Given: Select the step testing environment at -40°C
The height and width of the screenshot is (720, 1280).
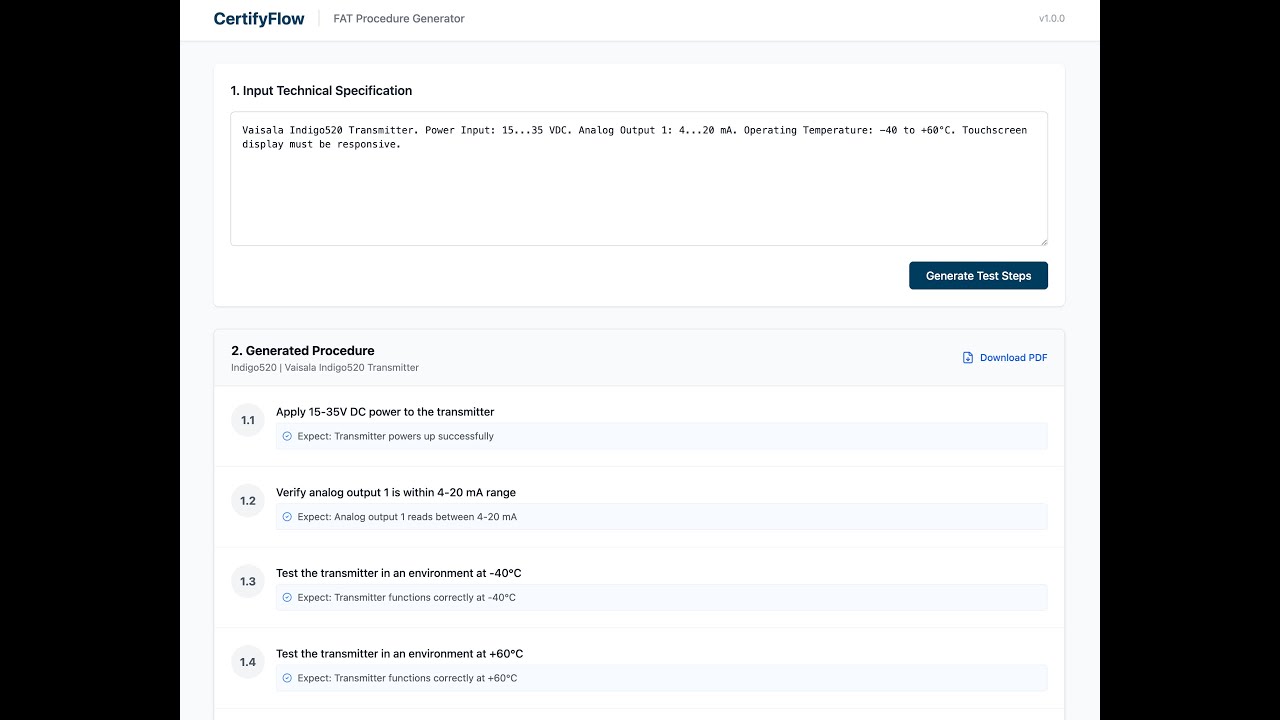Looking at the screenshot, I should [x=398, y=573].
